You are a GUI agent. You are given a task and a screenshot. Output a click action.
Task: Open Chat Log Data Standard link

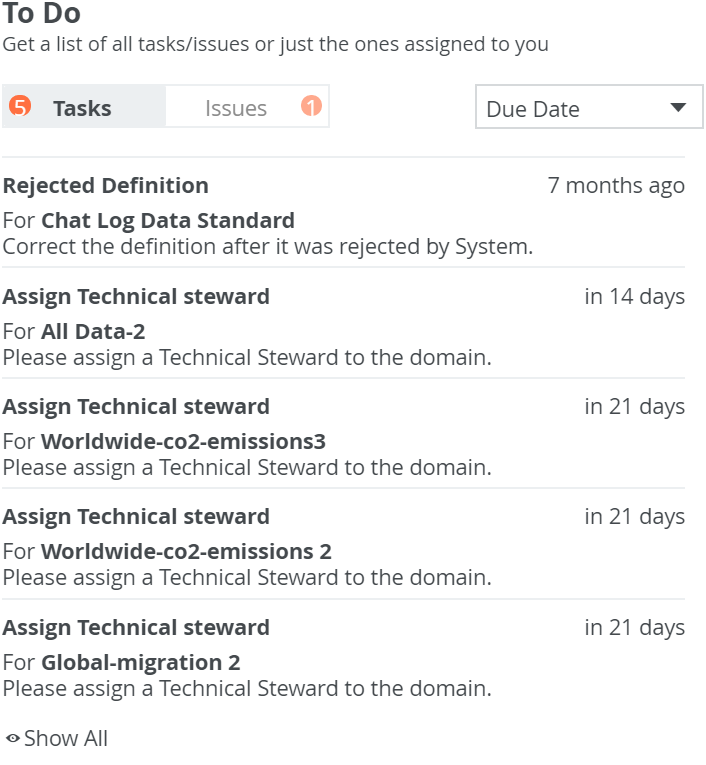tap(168, 220)
